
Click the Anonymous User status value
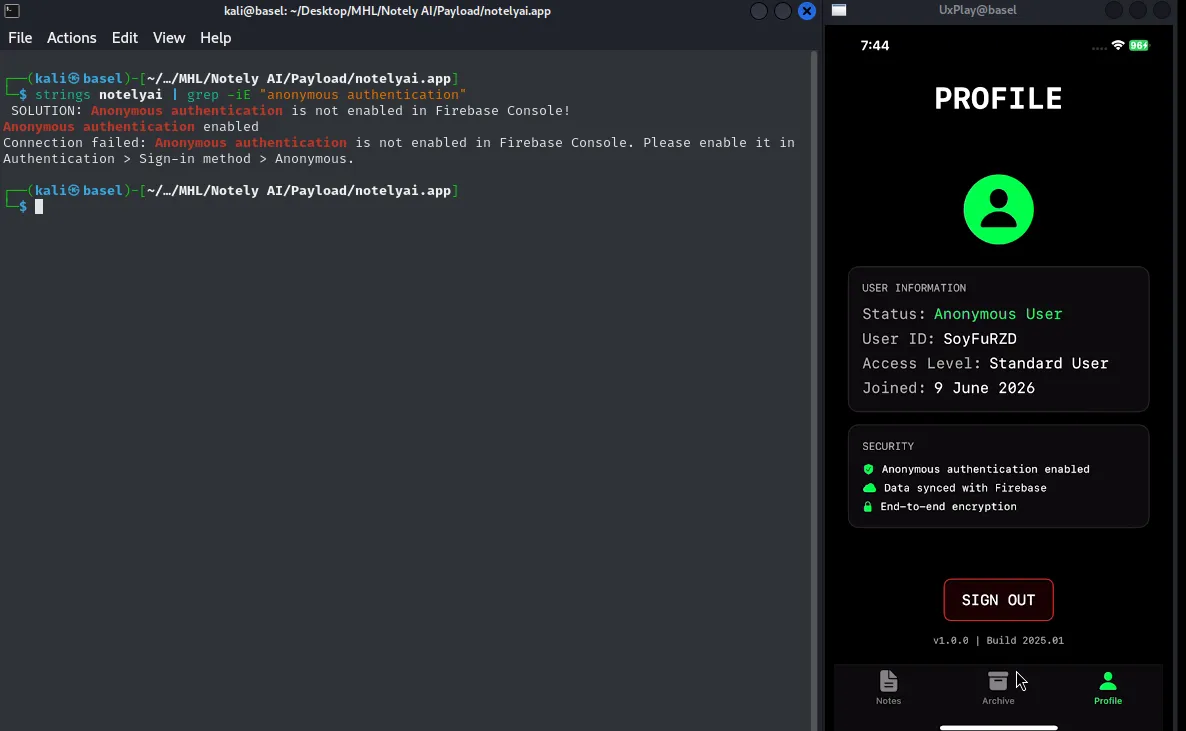998,314
